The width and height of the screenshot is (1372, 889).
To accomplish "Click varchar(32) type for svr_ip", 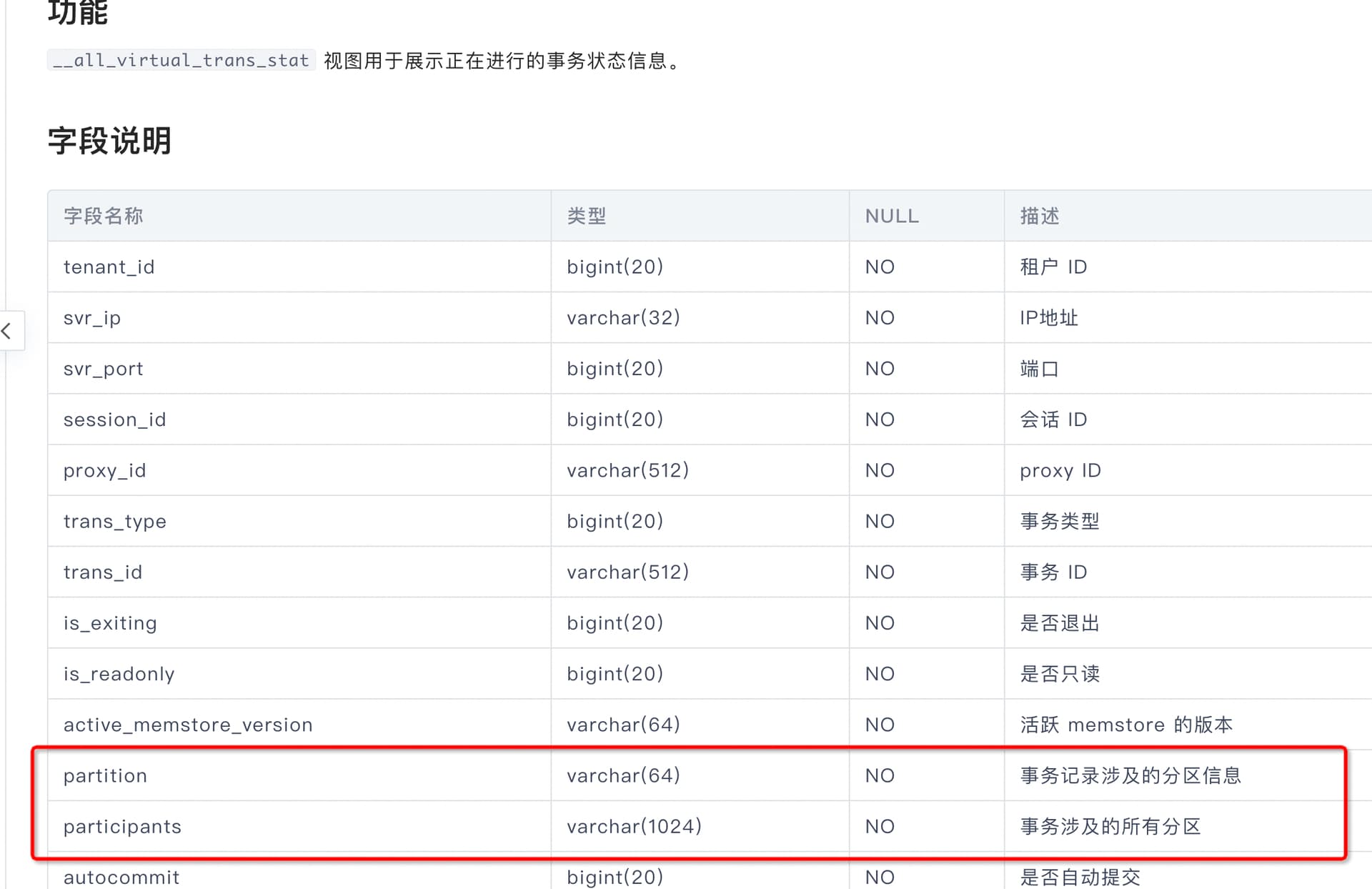I will (623, 317).
